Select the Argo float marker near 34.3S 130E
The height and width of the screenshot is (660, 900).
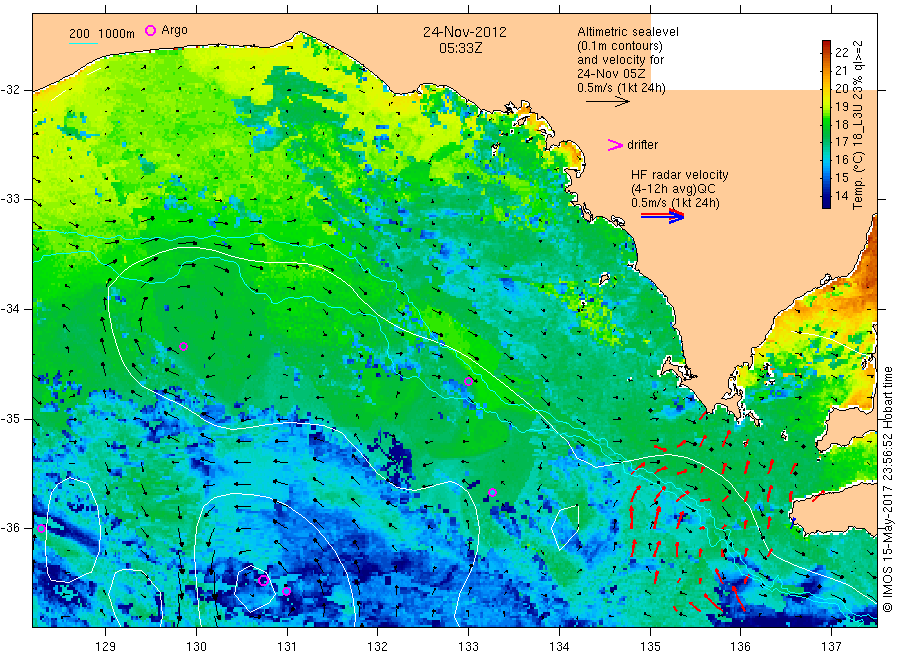[184, 346]
